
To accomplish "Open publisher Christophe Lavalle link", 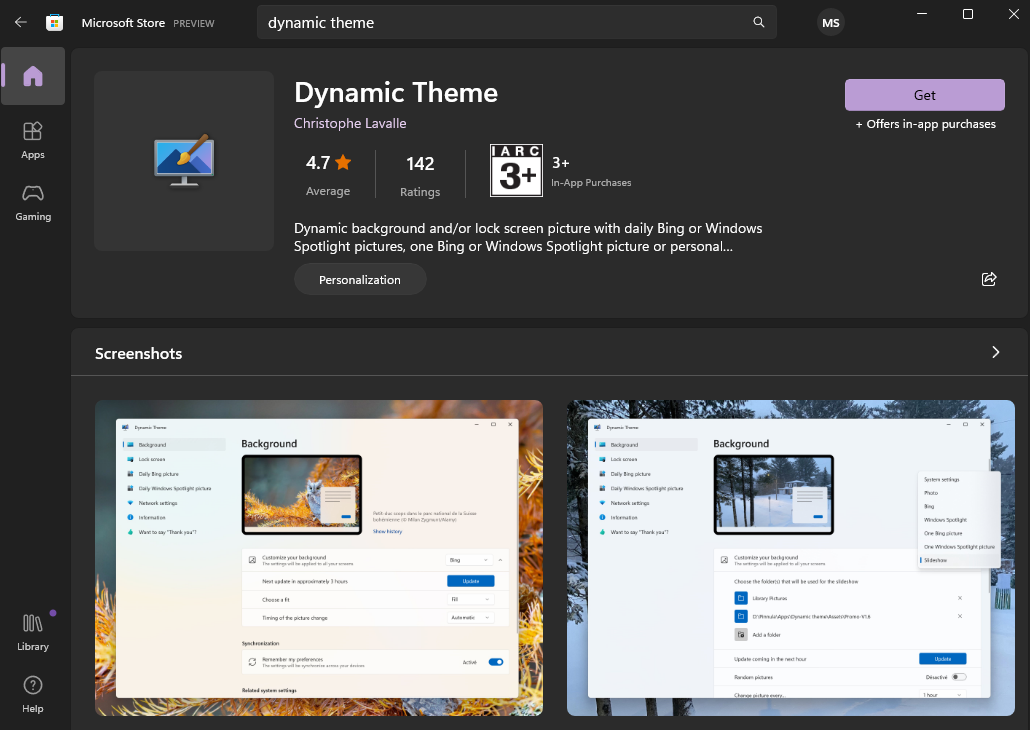I will pos(350,123).
